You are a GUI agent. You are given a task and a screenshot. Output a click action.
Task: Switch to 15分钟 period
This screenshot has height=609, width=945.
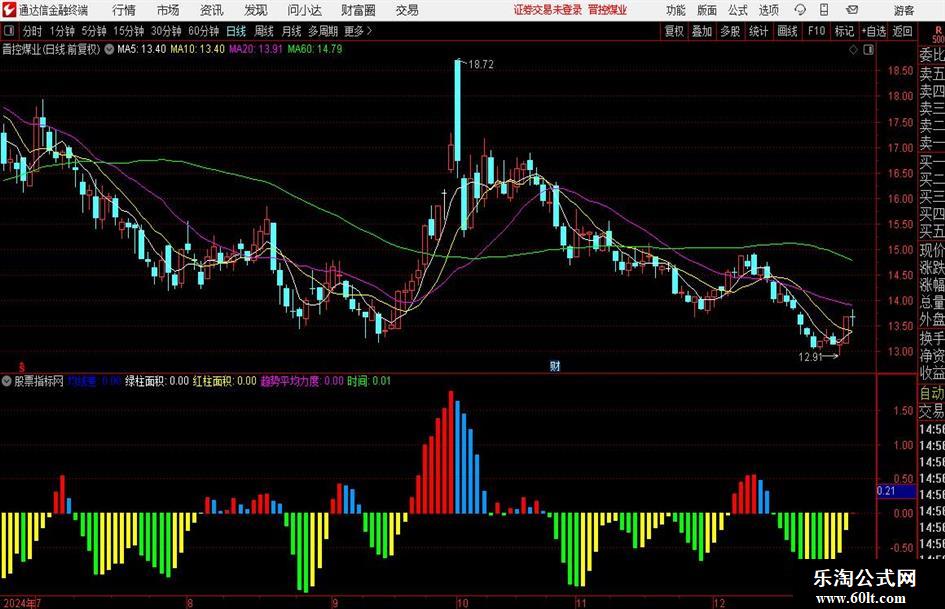coord(128,31)
